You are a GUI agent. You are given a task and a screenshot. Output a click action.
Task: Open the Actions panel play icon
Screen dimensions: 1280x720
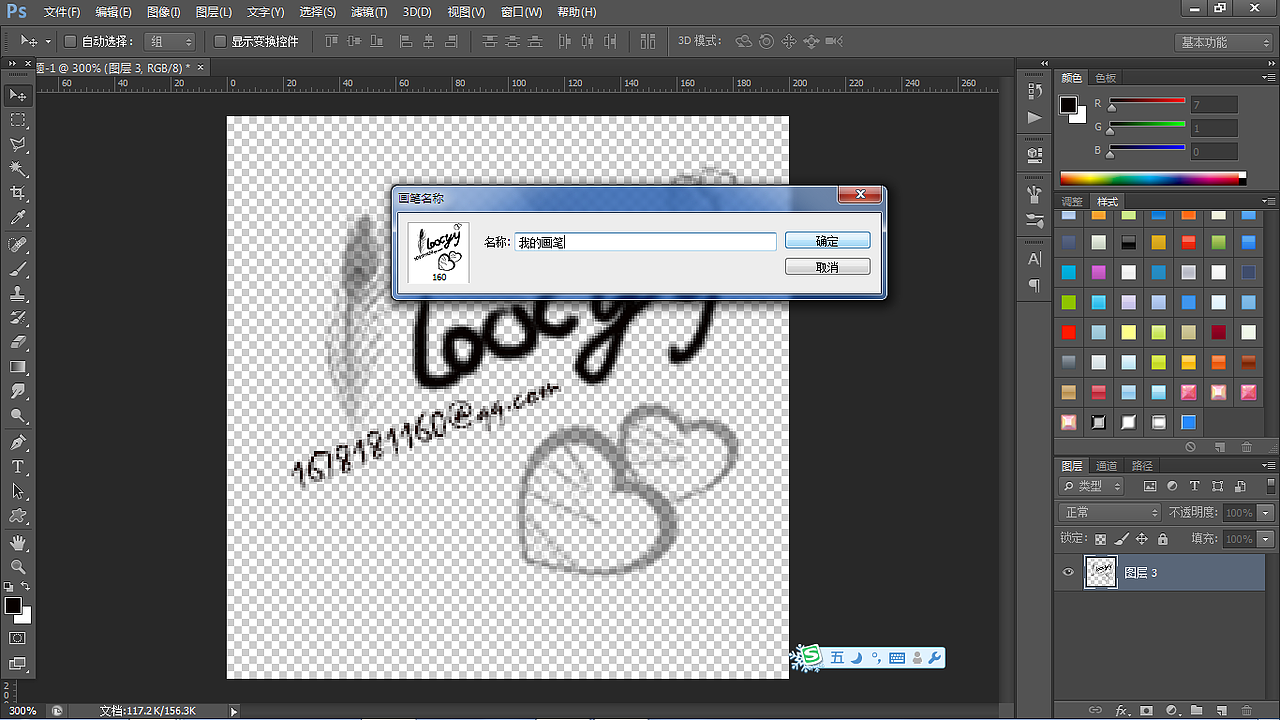coord(1035,118)
